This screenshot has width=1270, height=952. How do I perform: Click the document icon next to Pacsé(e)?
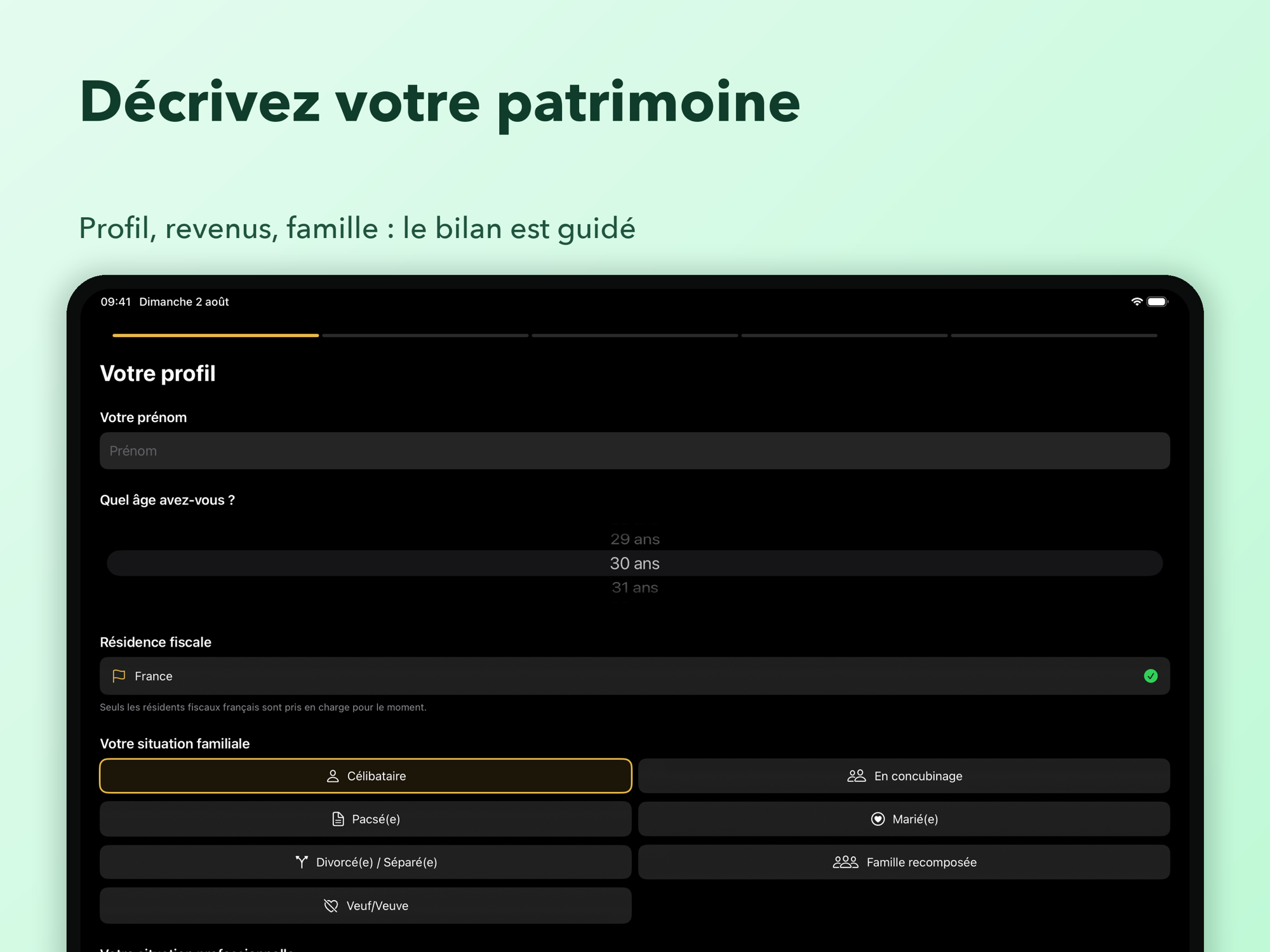point(338,819)
